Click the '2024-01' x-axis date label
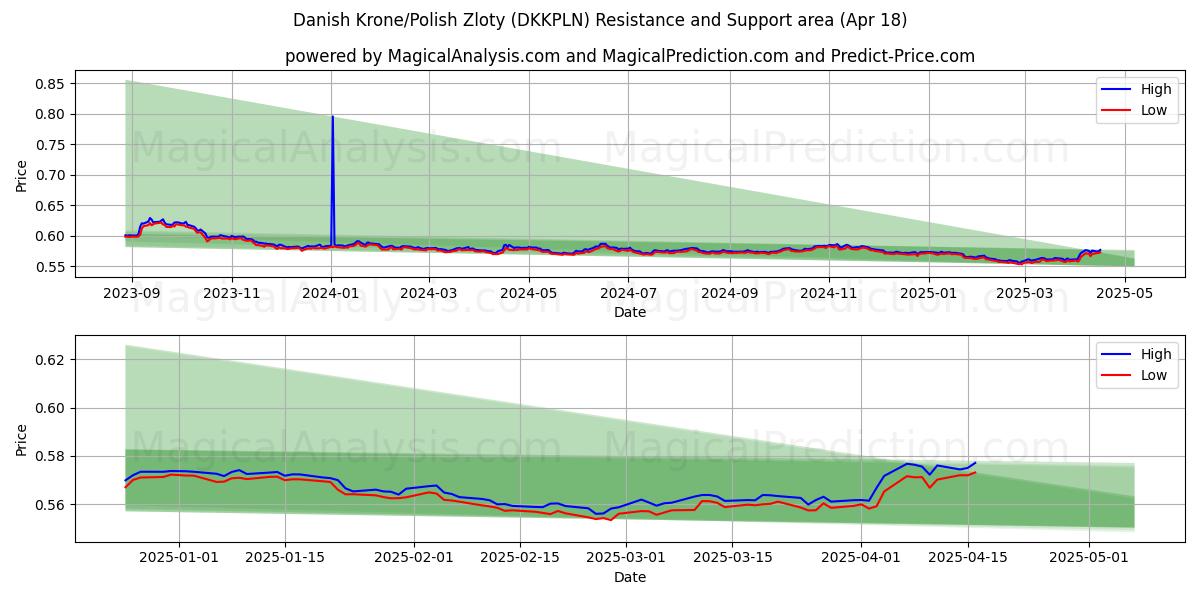 point(331,293)
